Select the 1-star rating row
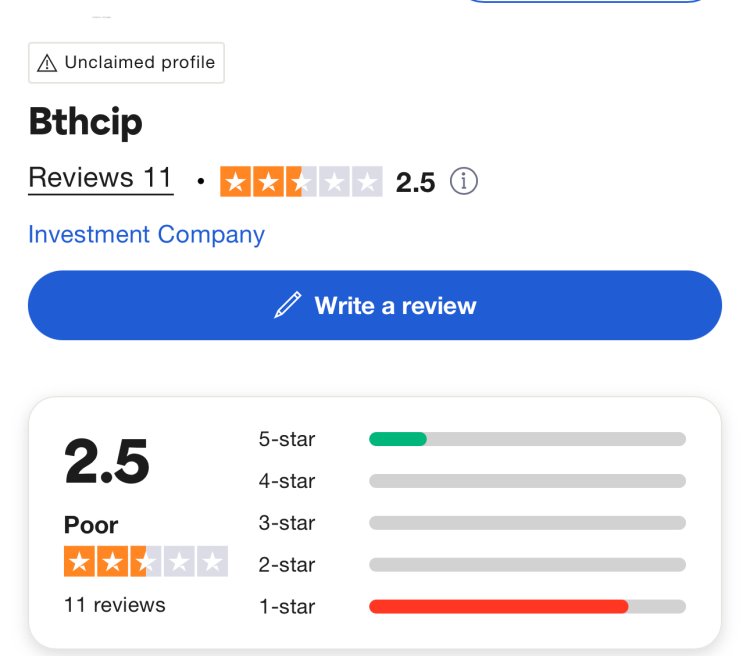The width and height of the screenshot is (750, 656). [472, 607]
